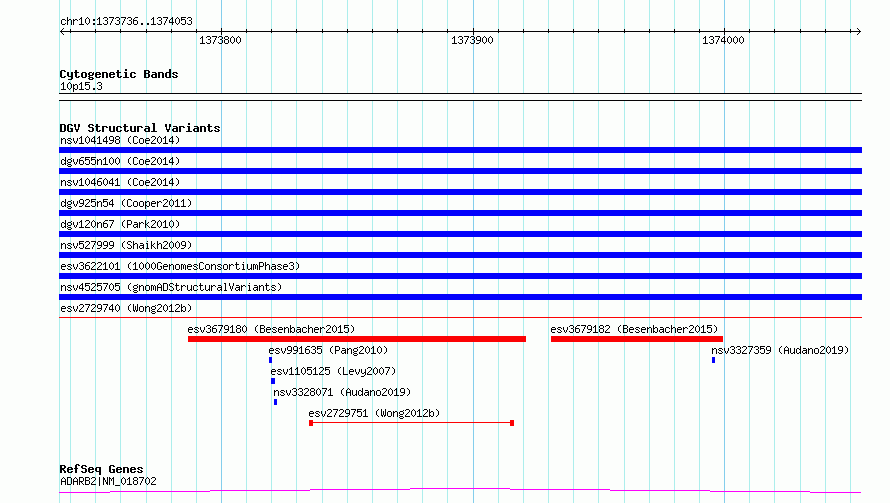The width and height of the screenshot is (890, 503).
Task: Click the blue bar for dgv655n100
Action: [x=460, y=171]
